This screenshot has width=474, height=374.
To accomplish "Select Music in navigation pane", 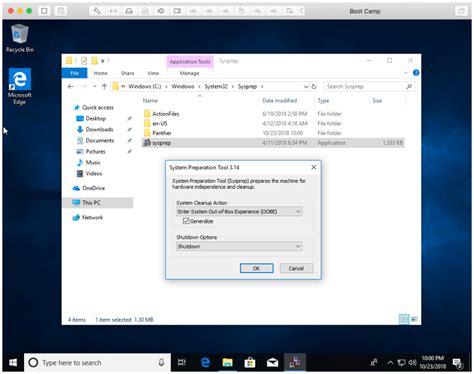I will point(93,162).
